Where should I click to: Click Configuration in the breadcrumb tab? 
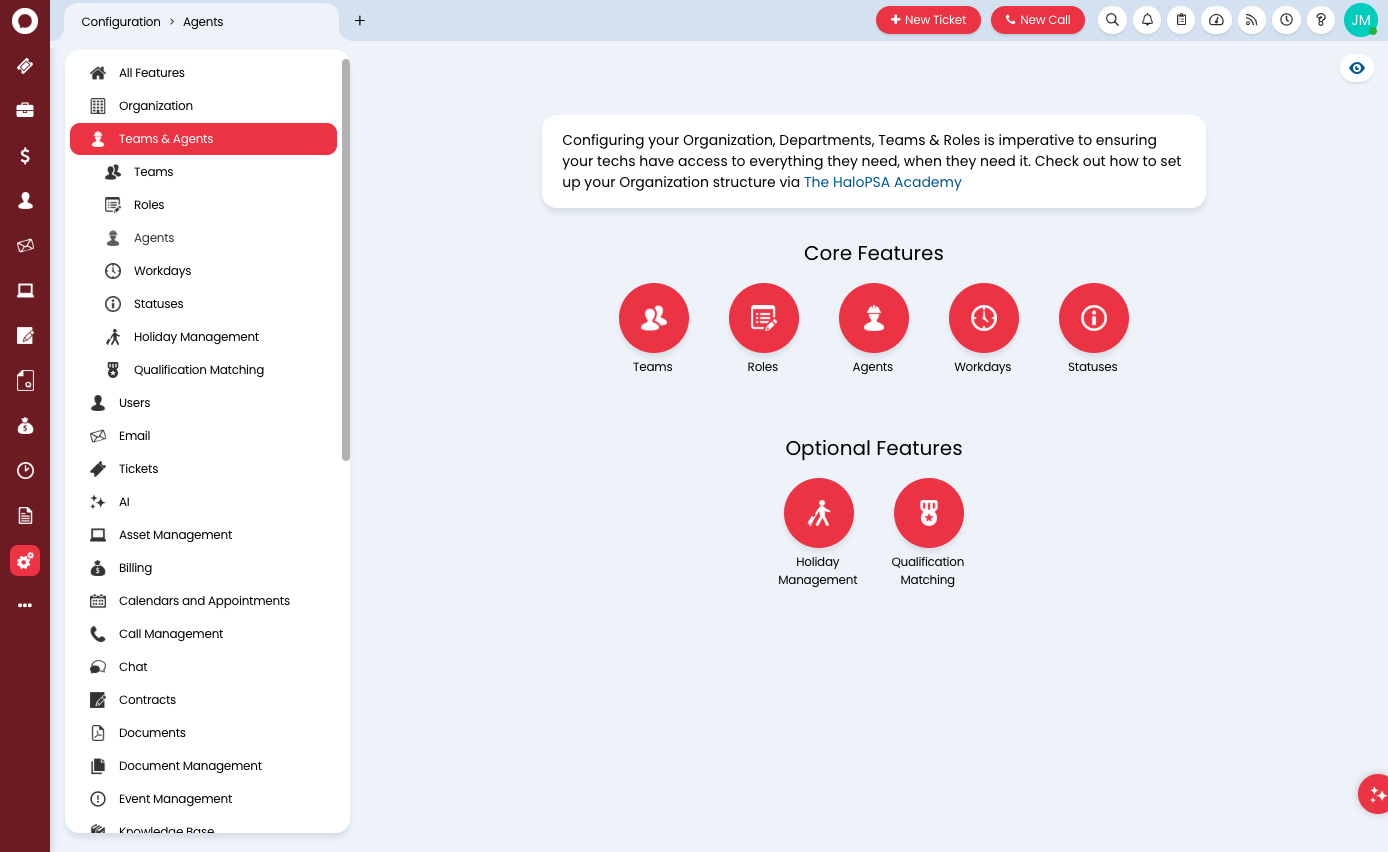pos(121,22)
